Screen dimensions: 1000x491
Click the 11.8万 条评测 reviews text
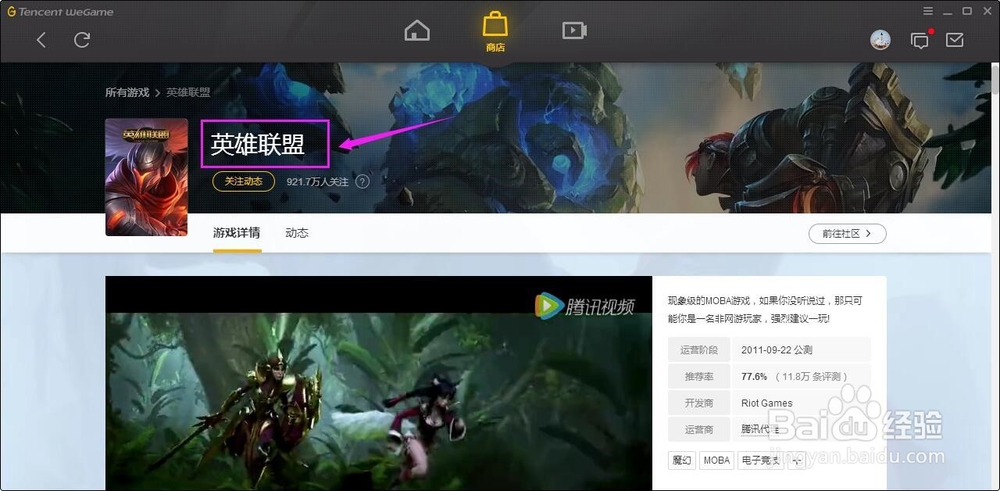tap(812, 376)
